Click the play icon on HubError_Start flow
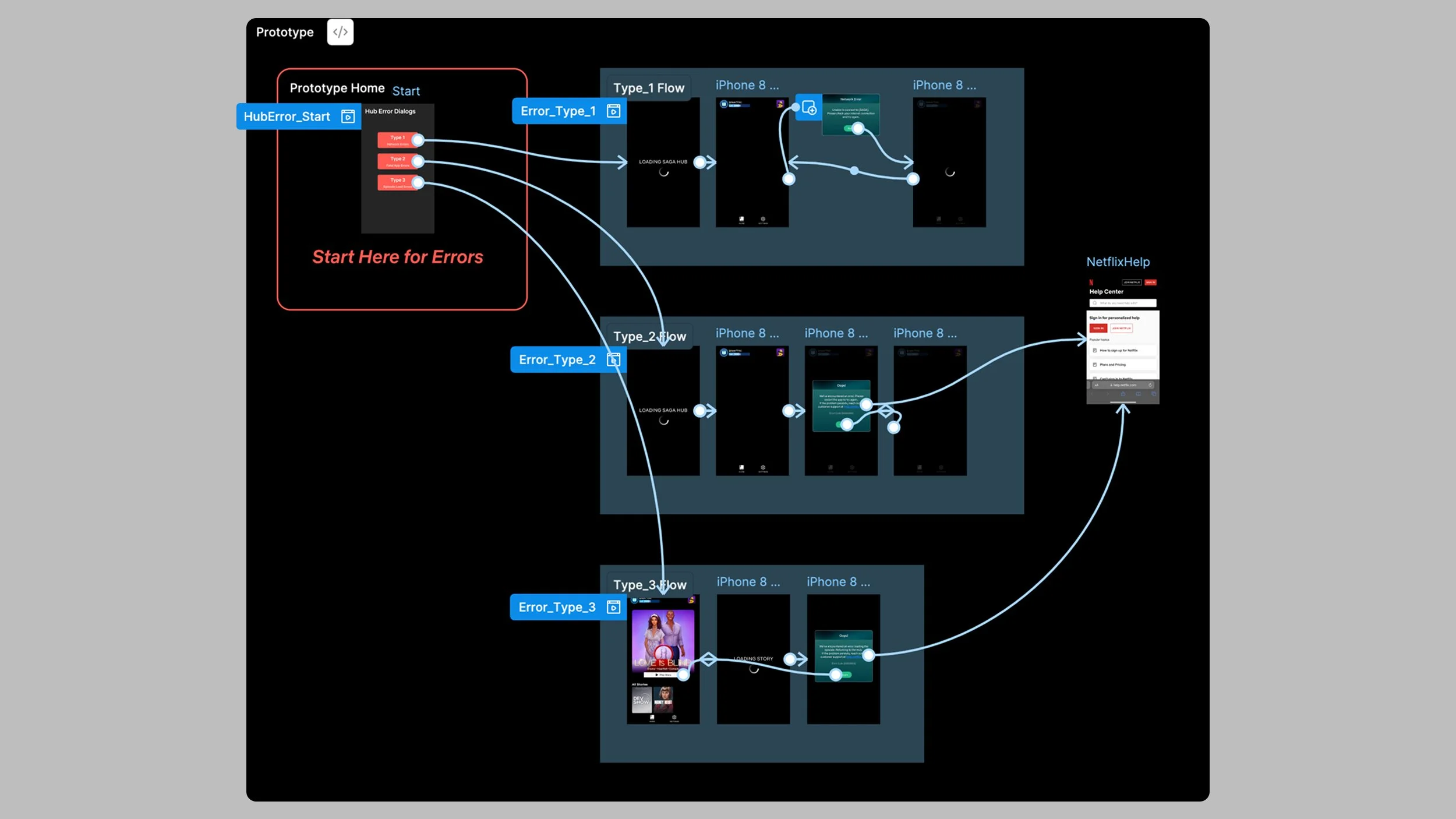1456x819 pixels. (348, 117)
